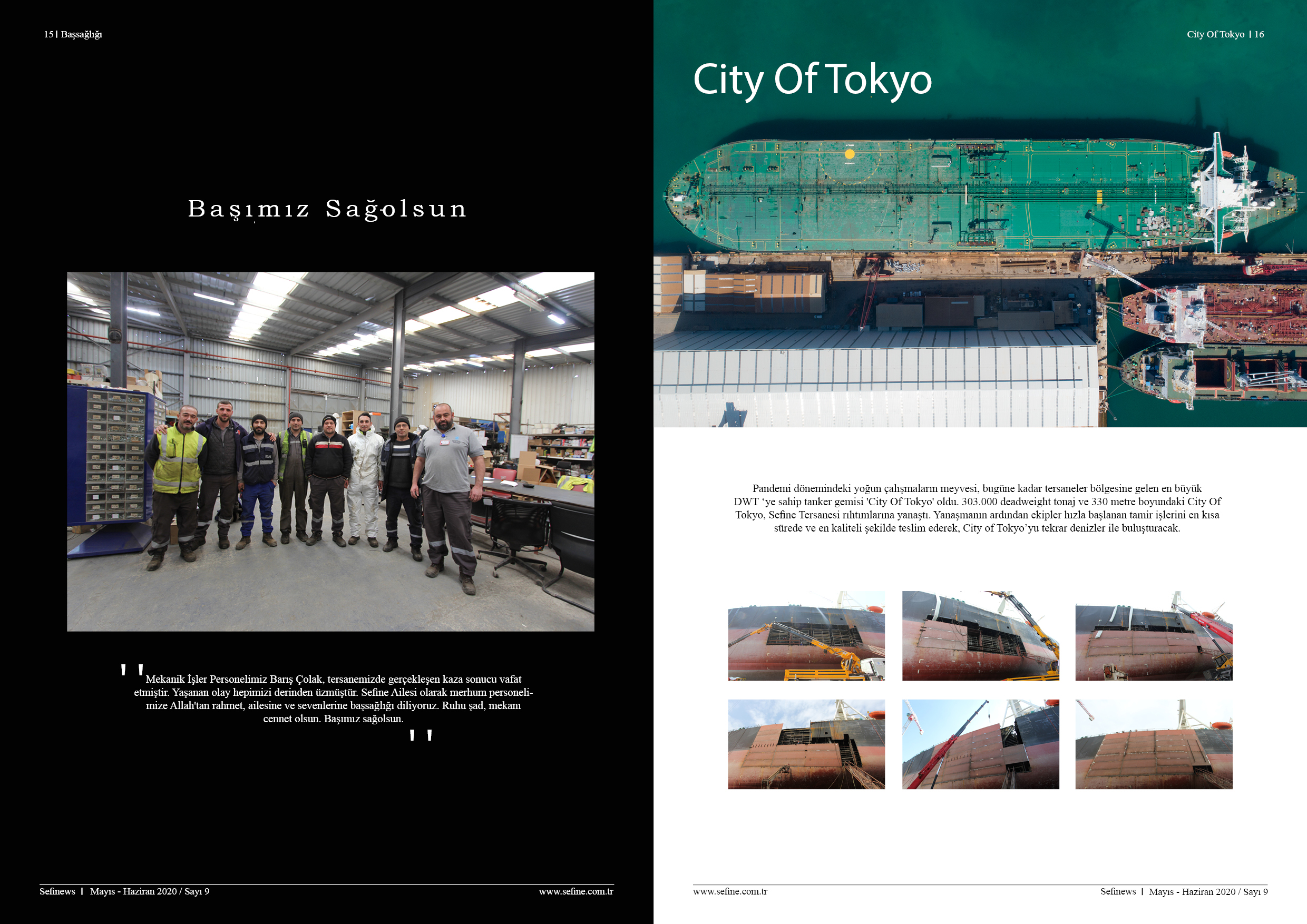
Task: Click the opening quotation mark before 'Mekanik'
Action: 132,670
